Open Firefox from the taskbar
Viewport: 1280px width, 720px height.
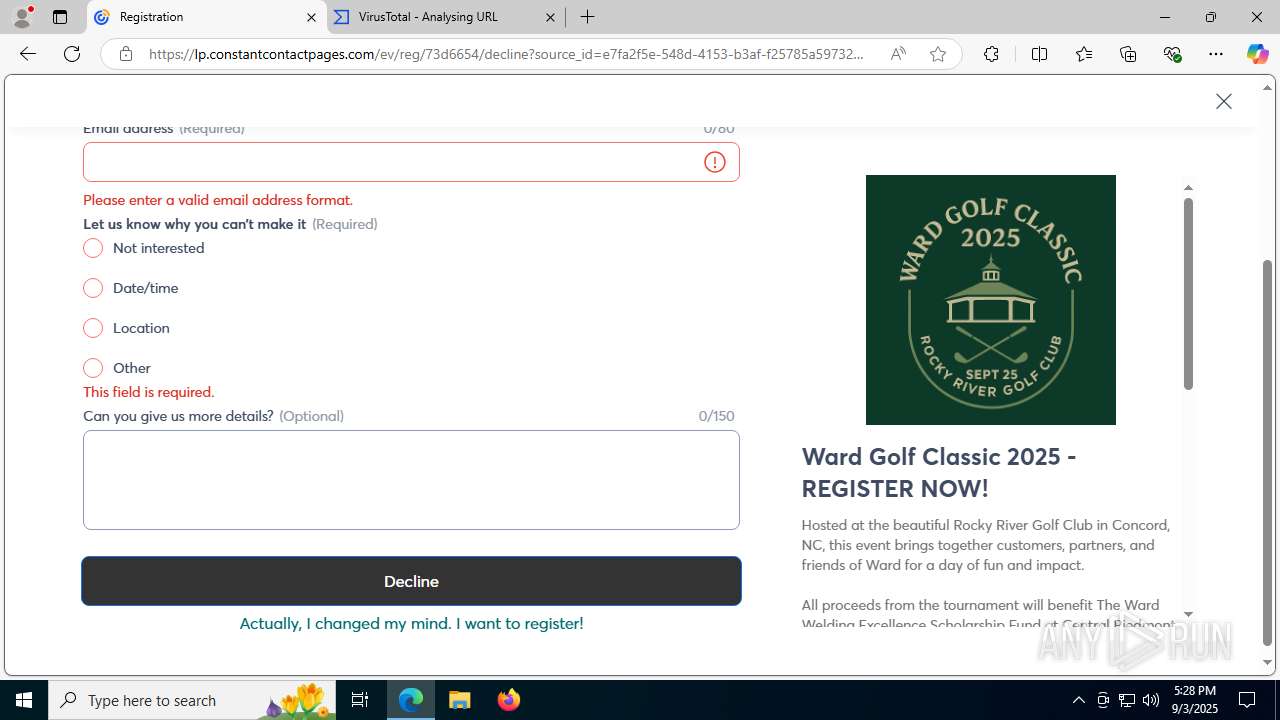pyautogui.click(x=509, y=700)
